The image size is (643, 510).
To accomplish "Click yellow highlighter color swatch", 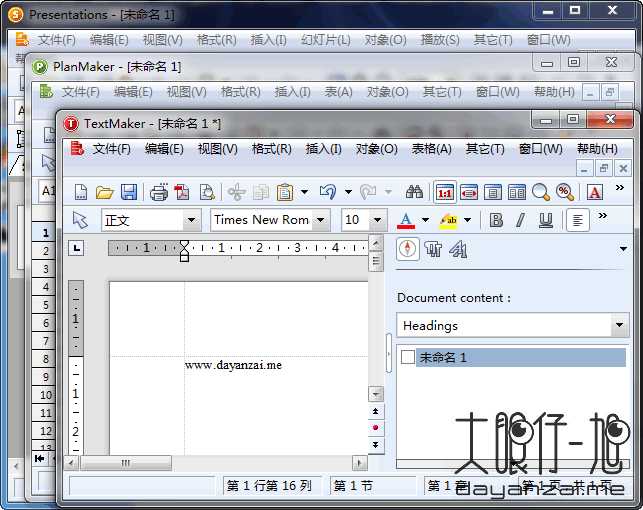I will (x=448, y=220).
